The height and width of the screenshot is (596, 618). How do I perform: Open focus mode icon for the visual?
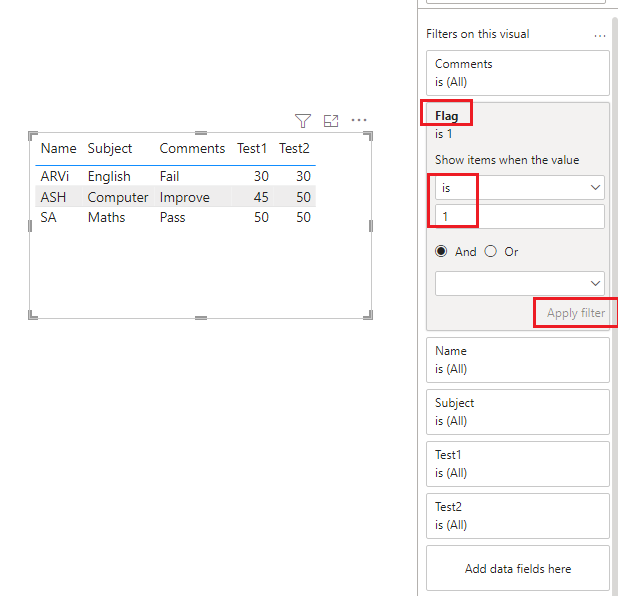(331, 121)
